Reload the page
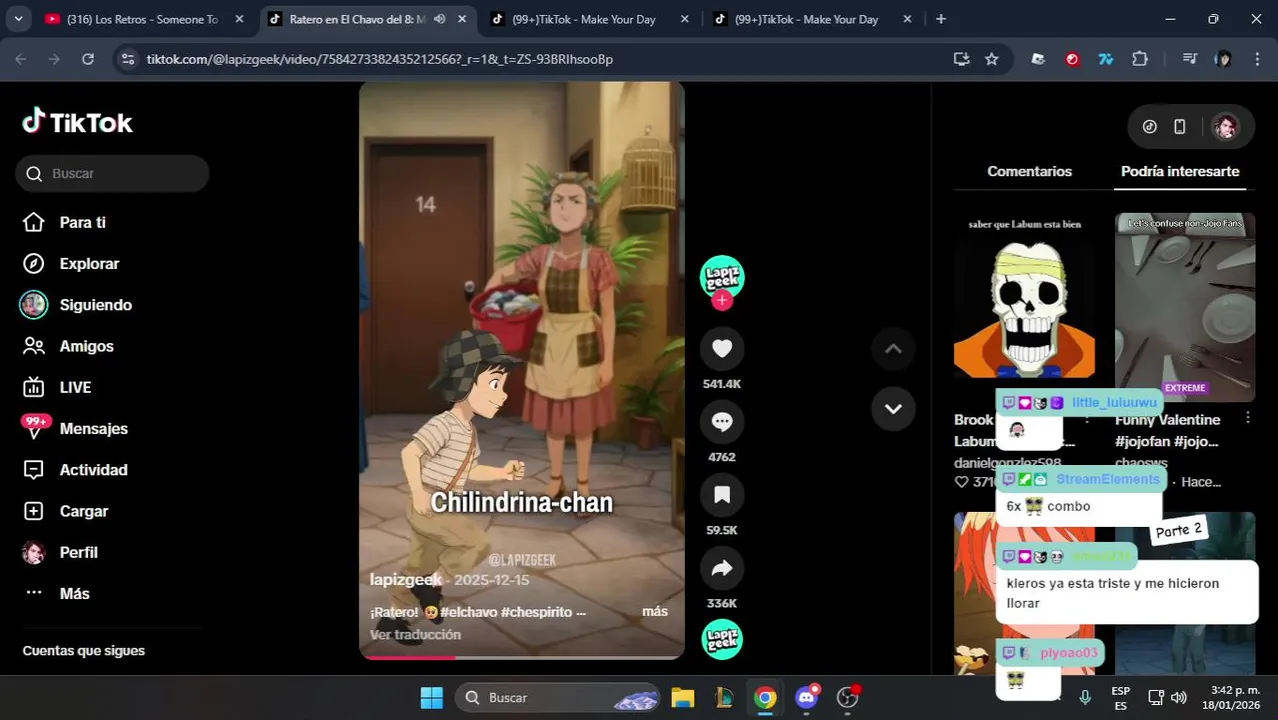This screenshot has height=720, width=1278. tap(88, 59)
